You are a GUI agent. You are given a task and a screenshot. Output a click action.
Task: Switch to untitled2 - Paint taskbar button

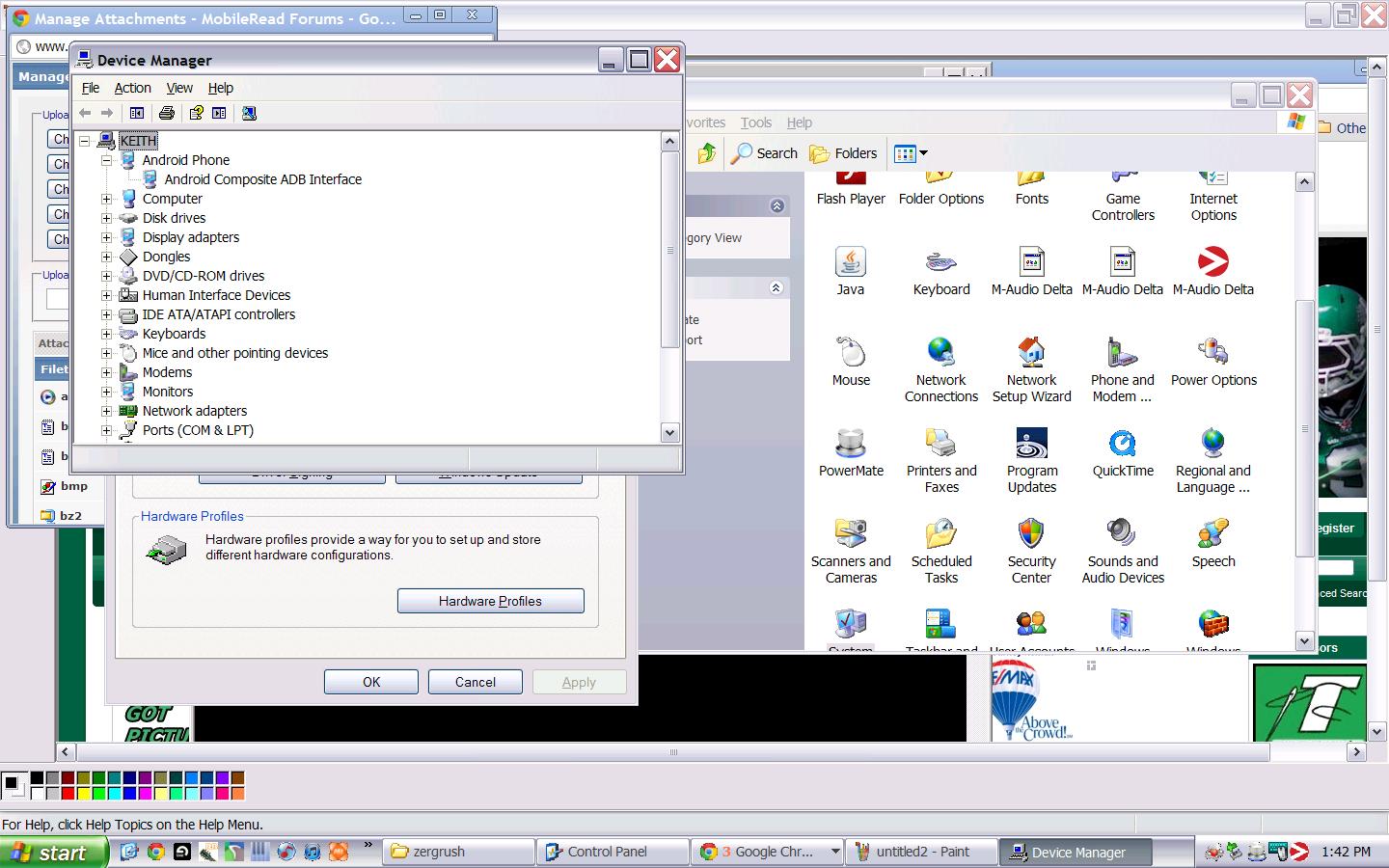coord(922,853)
